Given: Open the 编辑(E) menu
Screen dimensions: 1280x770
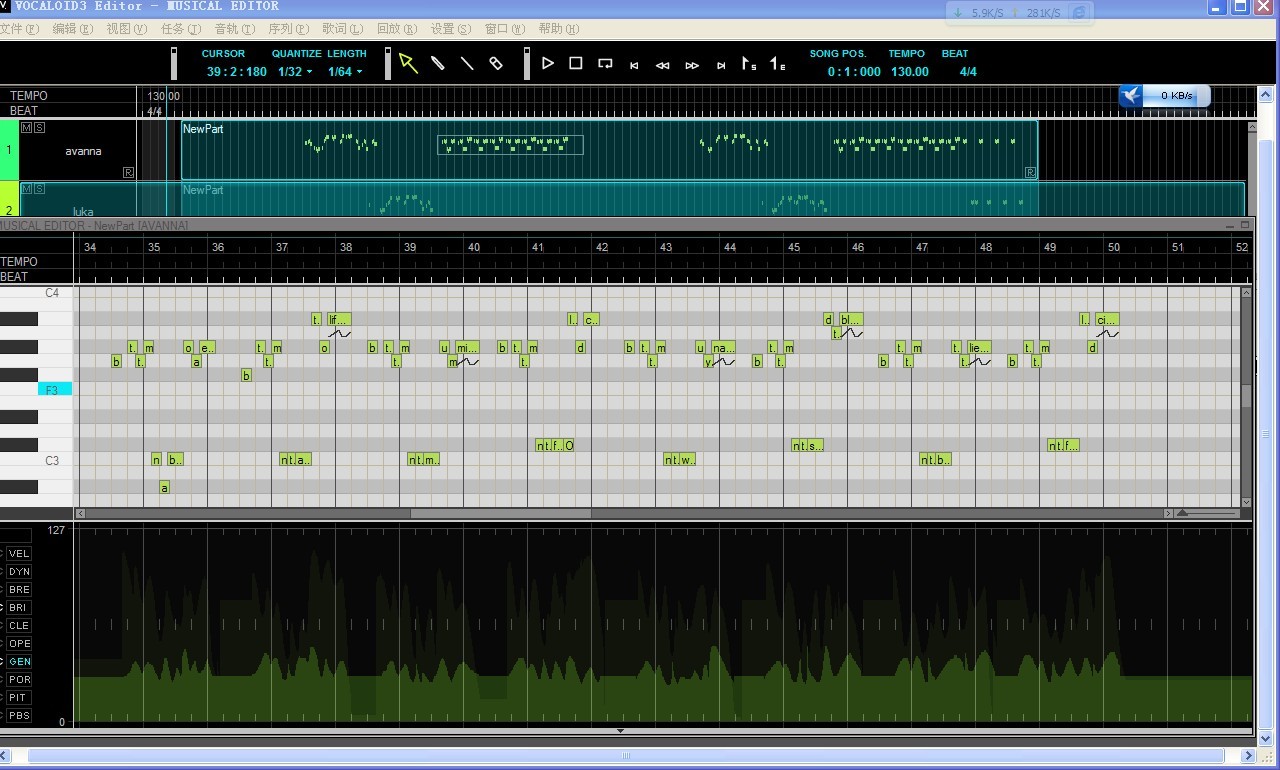Looking at the screenshot, I should pos(72,29).
